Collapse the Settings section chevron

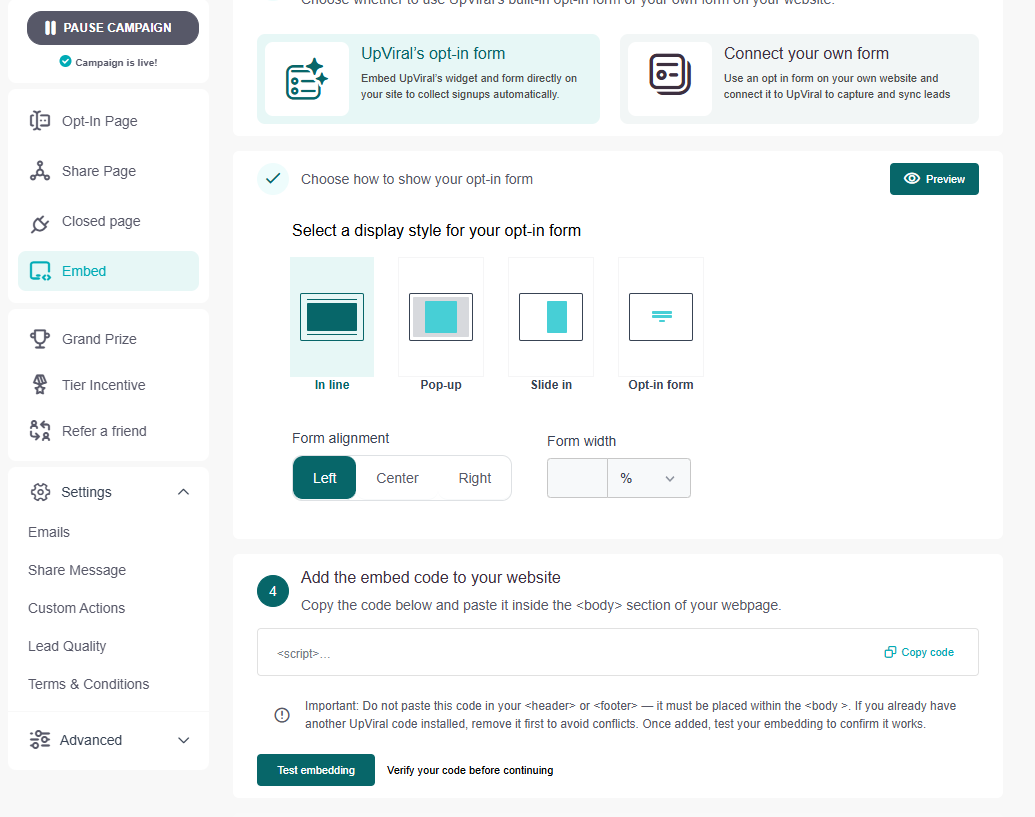point(184,492)
